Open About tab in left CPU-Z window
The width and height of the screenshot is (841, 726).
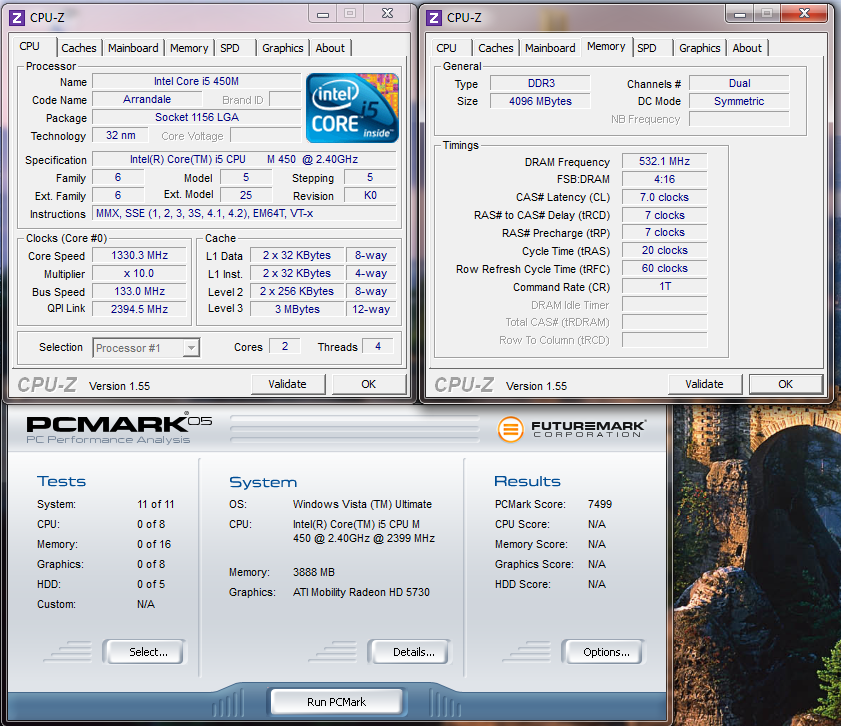pos(330,48)
